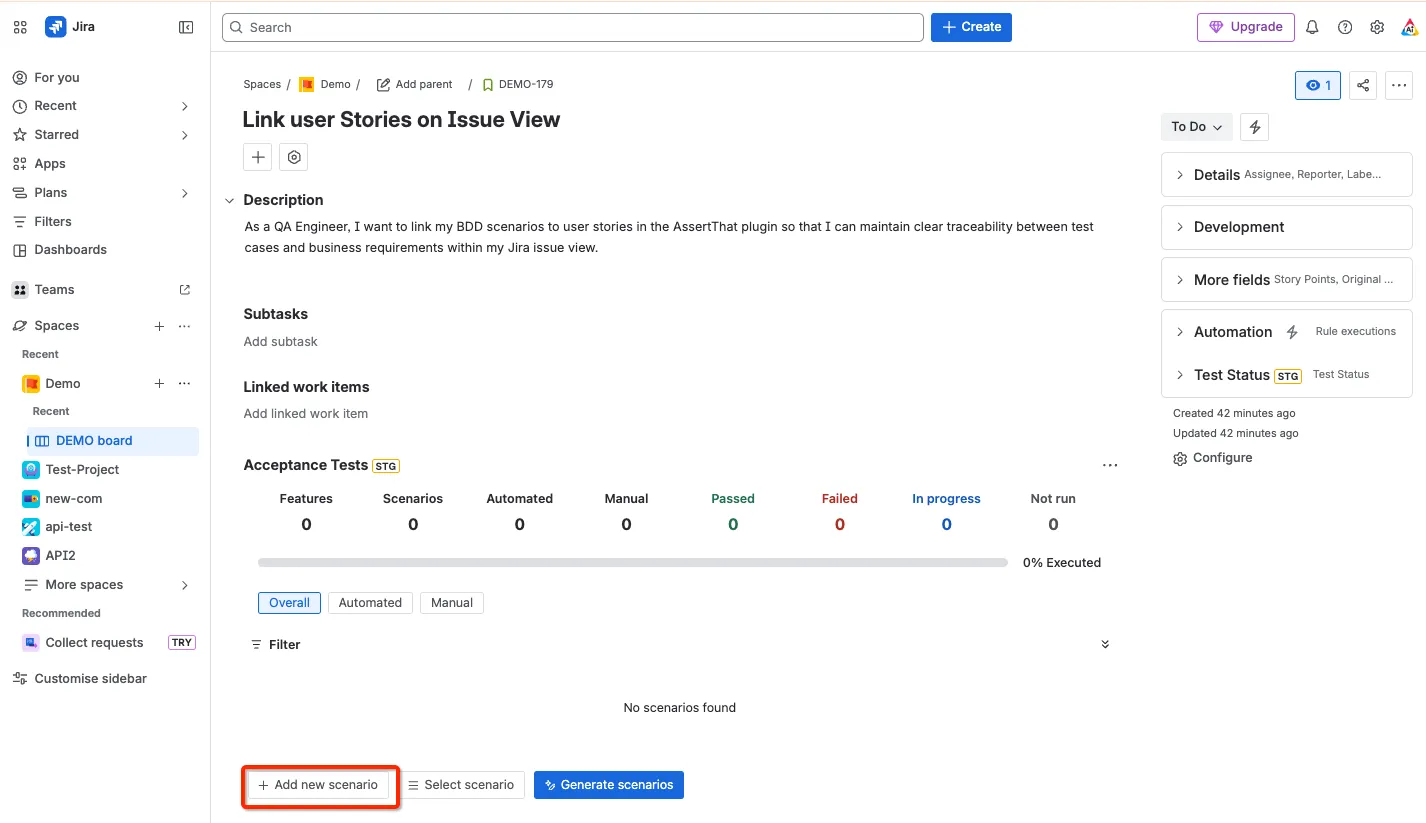Screen dimensions: 1426x823
Task: Select the DEMO board item
Action: tap(113, 441)
